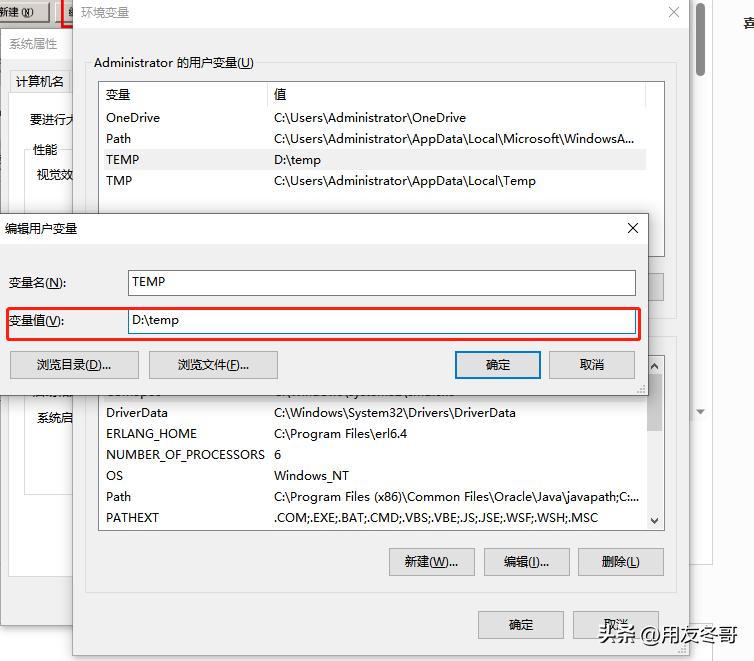
Task: Click C:\Users\Administrator\OneDrive value cell
Action: click(370, 118)
